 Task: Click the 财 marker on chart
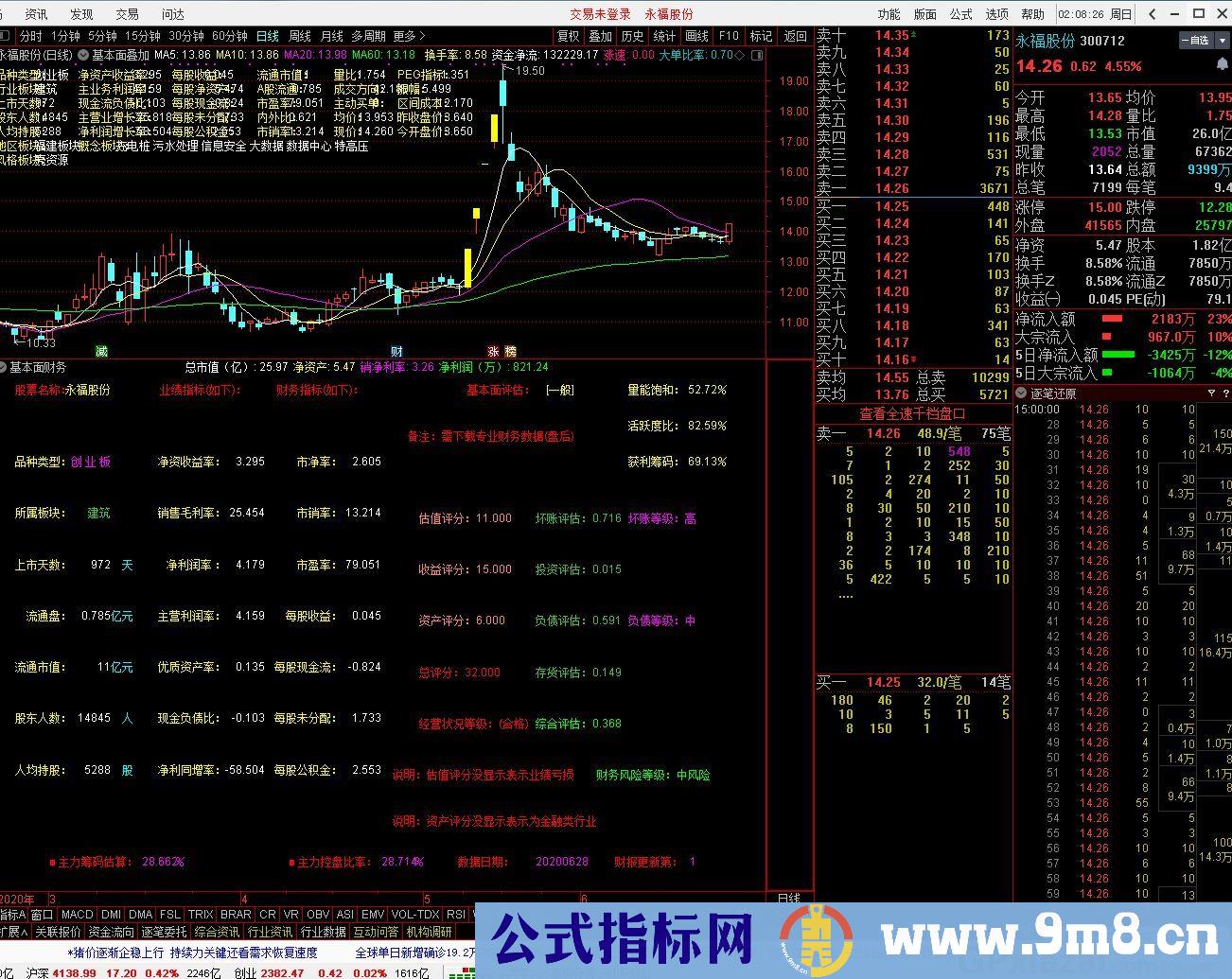[x=396, y=351]
